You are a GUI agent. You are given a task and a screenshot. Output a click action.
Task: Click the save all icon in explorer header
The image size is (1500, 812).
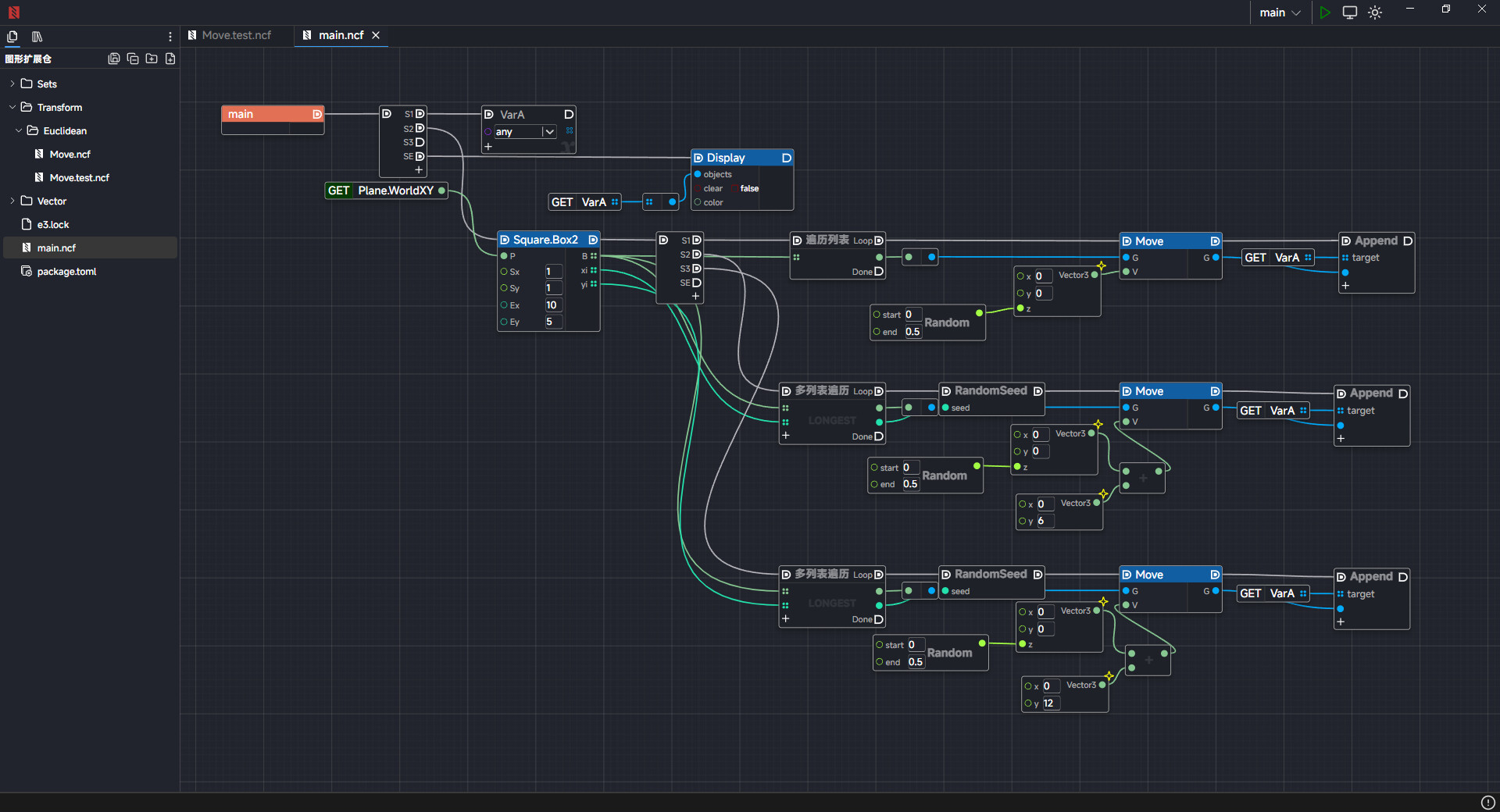point(114,59)
